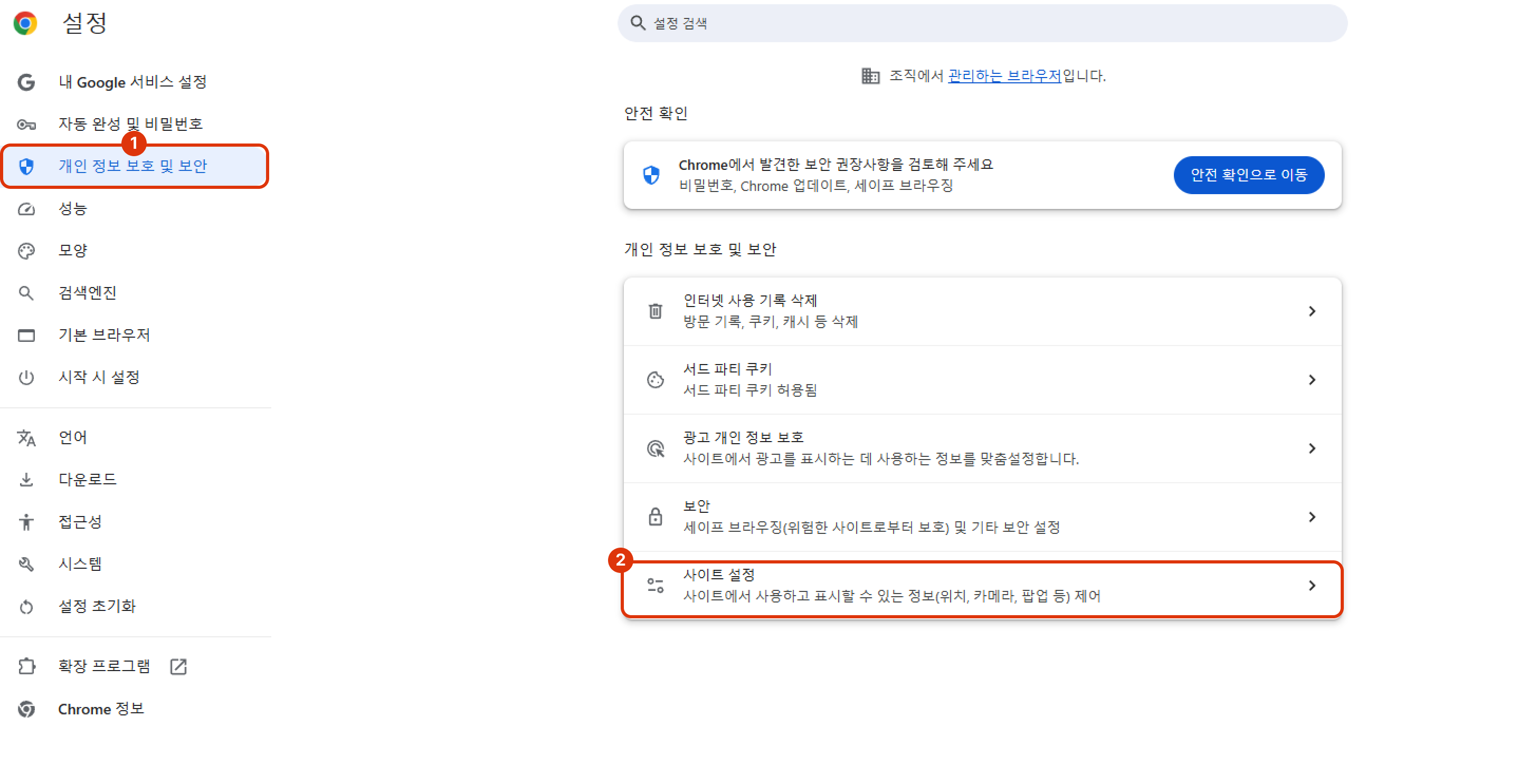
Task: Click the external link icon next to 확장 프로그램
Action: [178, 666]
